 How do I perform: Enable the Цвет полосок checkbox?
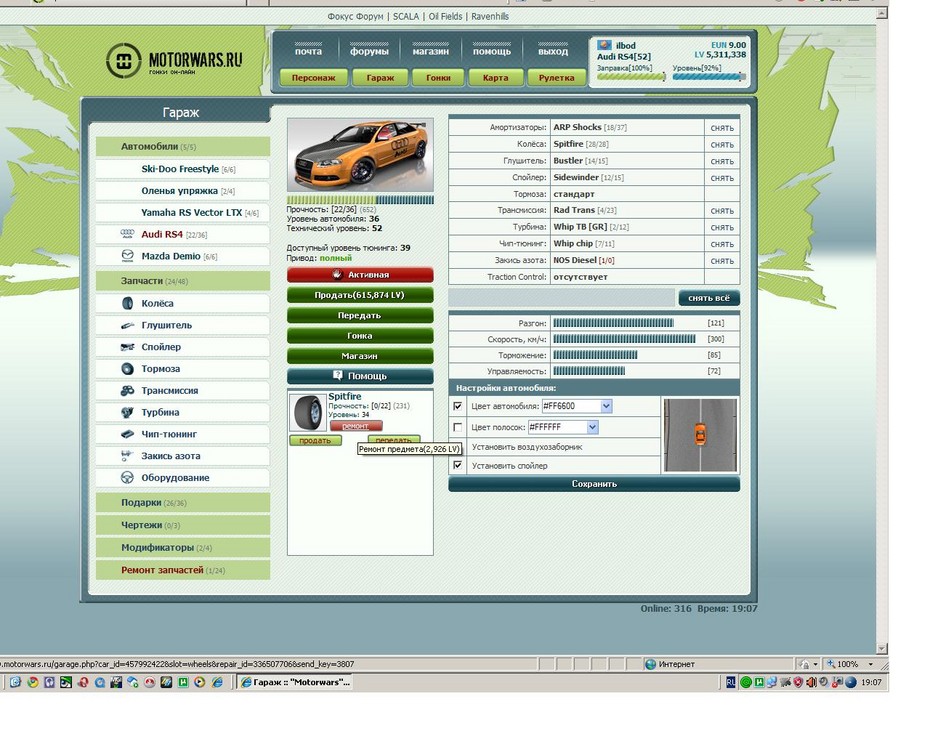[457, 427]
